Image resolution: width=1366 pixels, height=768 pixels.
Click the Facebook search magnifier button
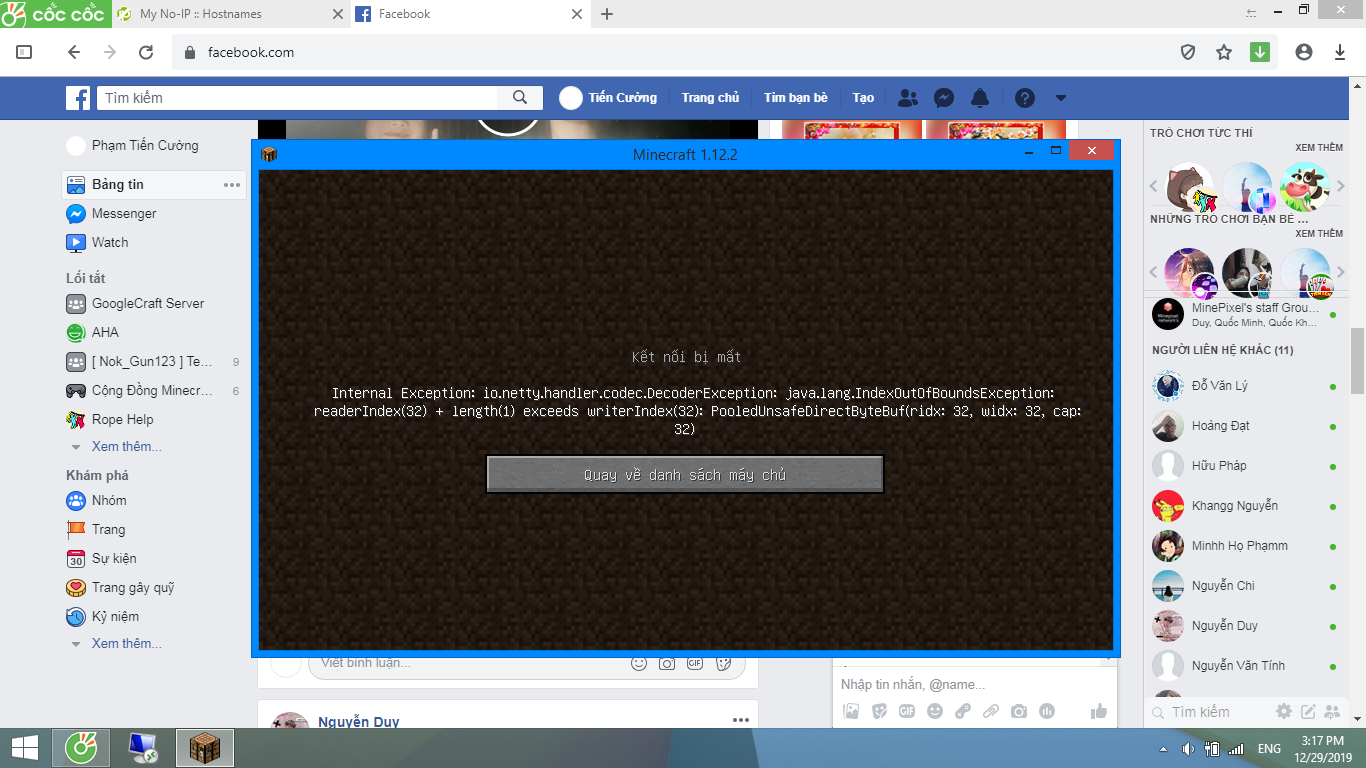coord(520,98)
